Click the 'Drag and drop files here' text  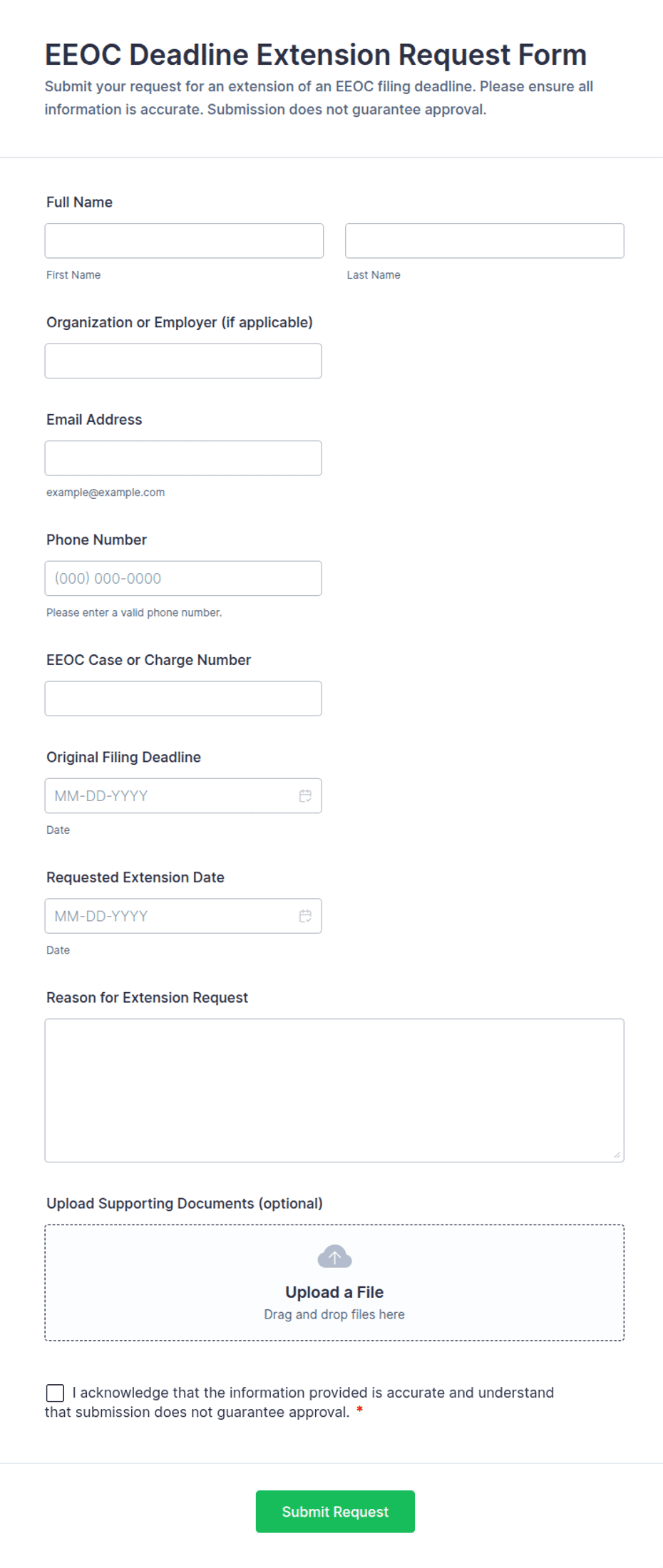334,1315
